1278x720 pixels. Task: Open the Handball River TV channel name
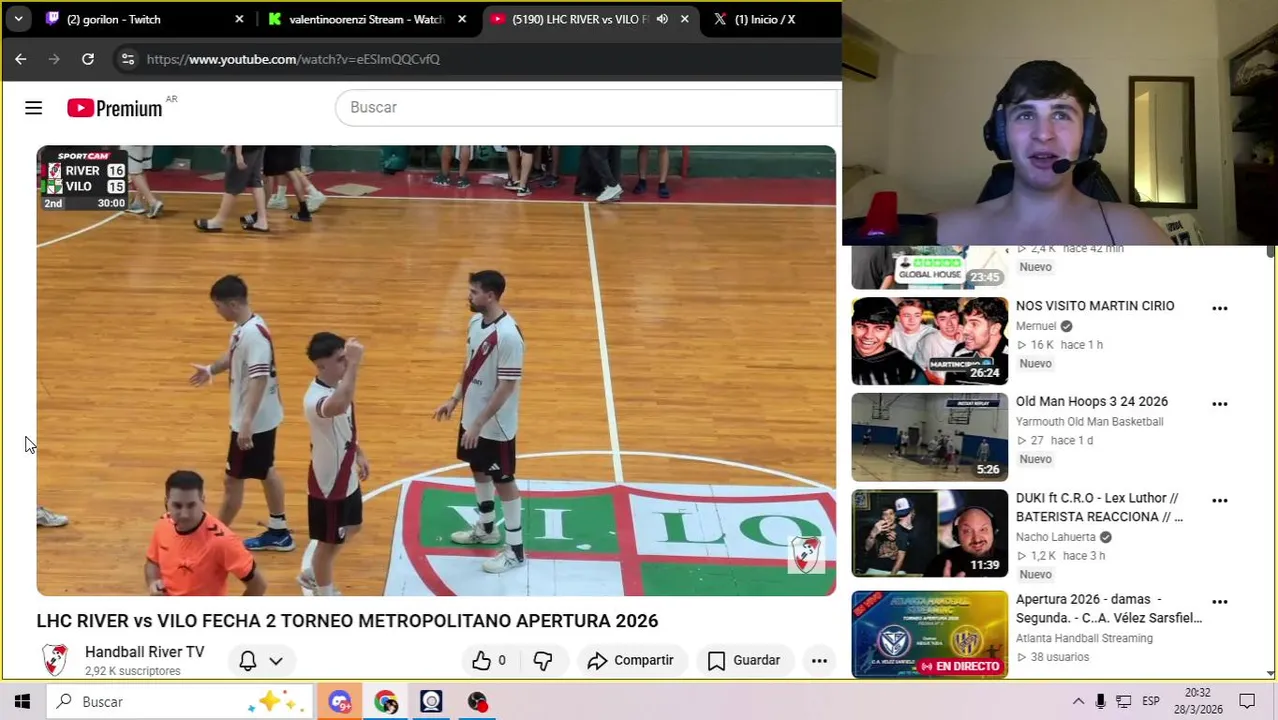click(144, 652)
